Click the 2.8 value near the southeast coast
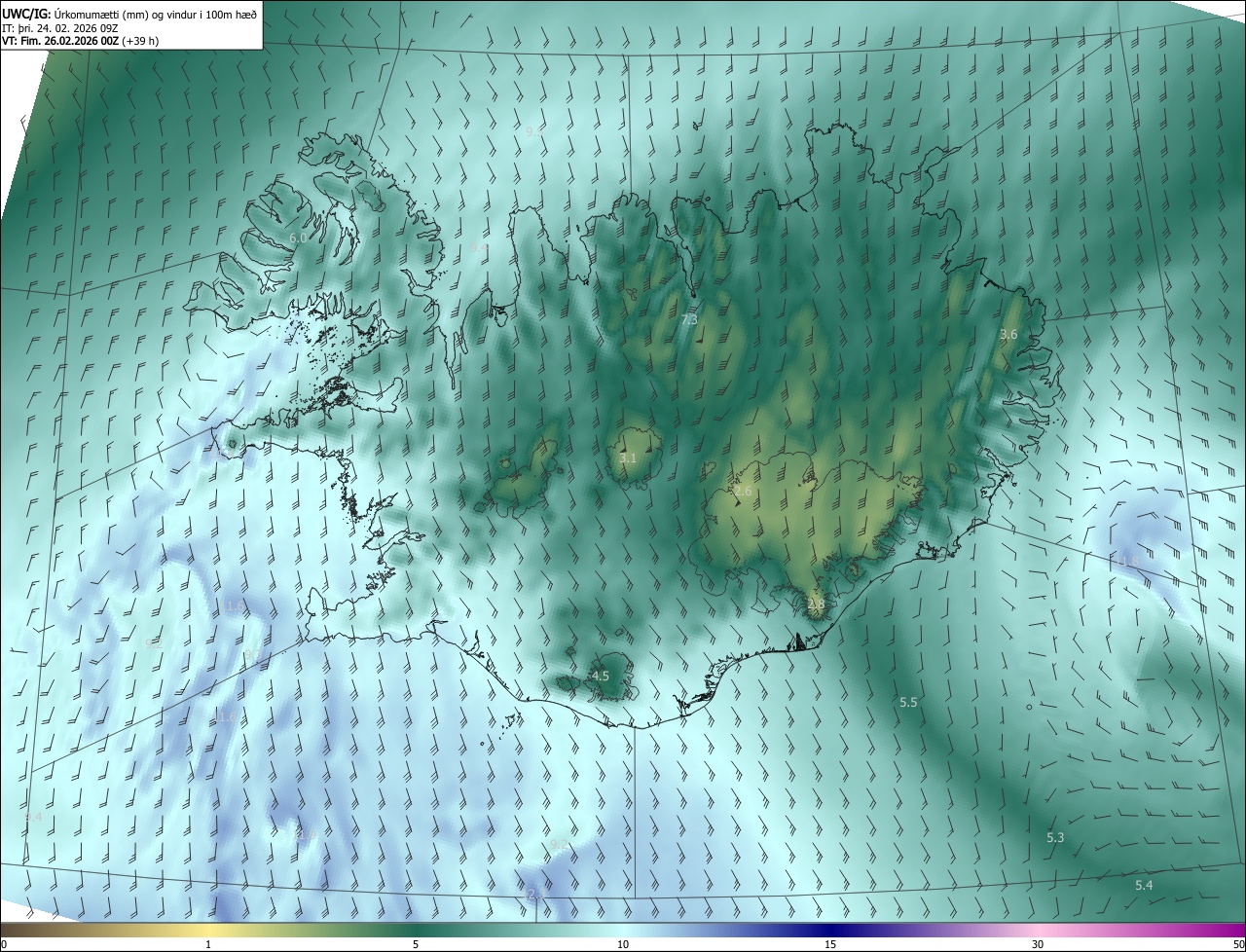 pyautogui.click(x=816, y=604)
